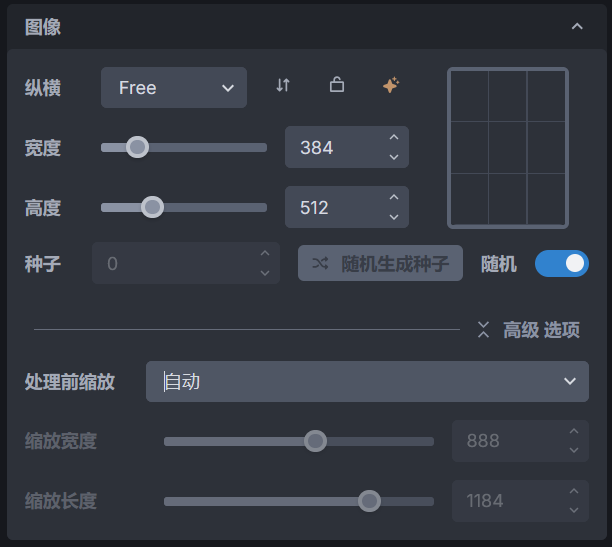
Task: Open the 处理前缩放 dropdown
Action: [367, 382]
